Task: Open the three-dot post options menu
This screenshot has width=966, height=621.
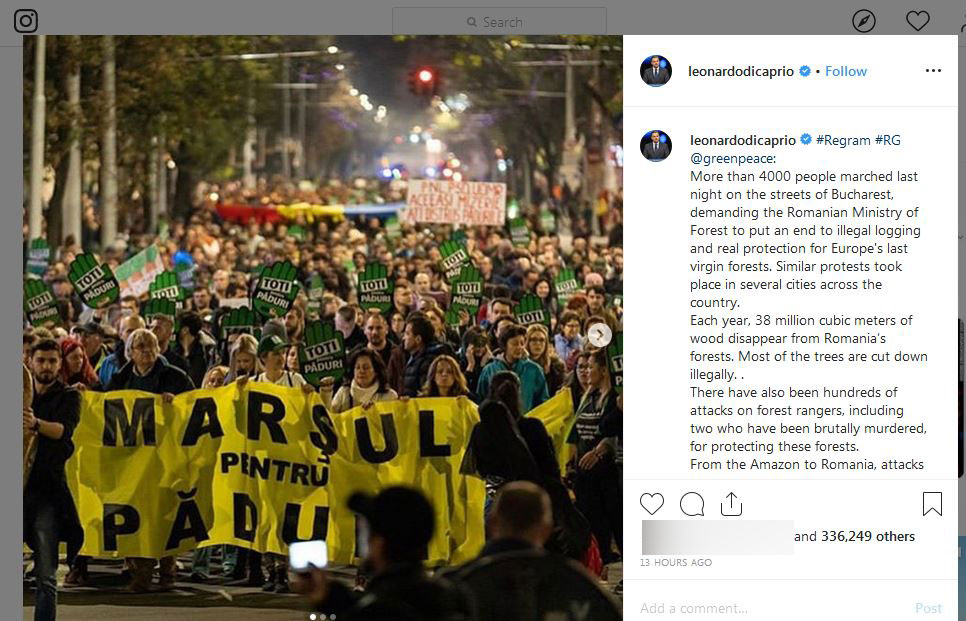Action: [933, 70]
